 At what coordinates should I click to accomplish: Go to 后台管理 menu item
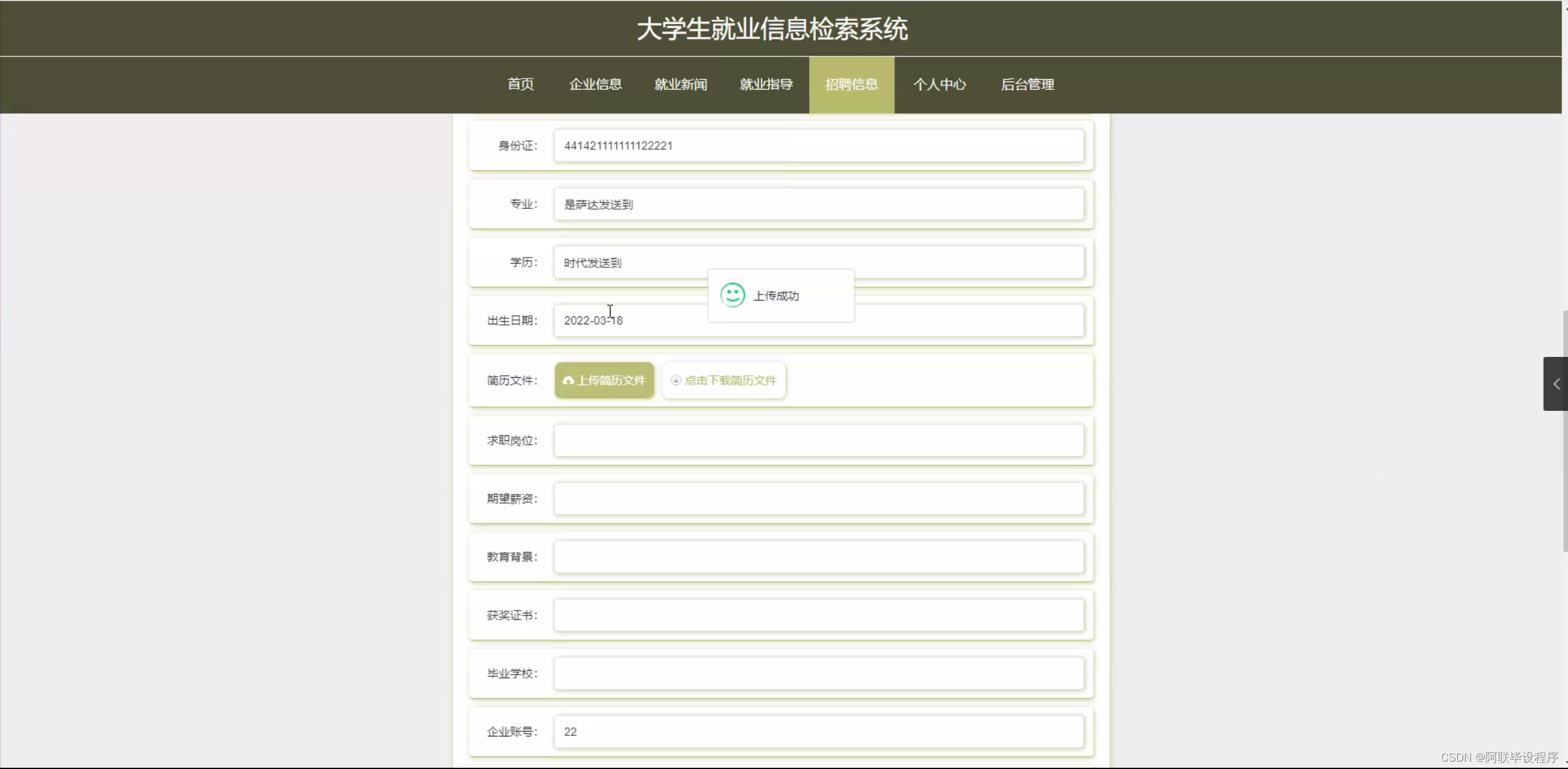(x=1027, y=85)
